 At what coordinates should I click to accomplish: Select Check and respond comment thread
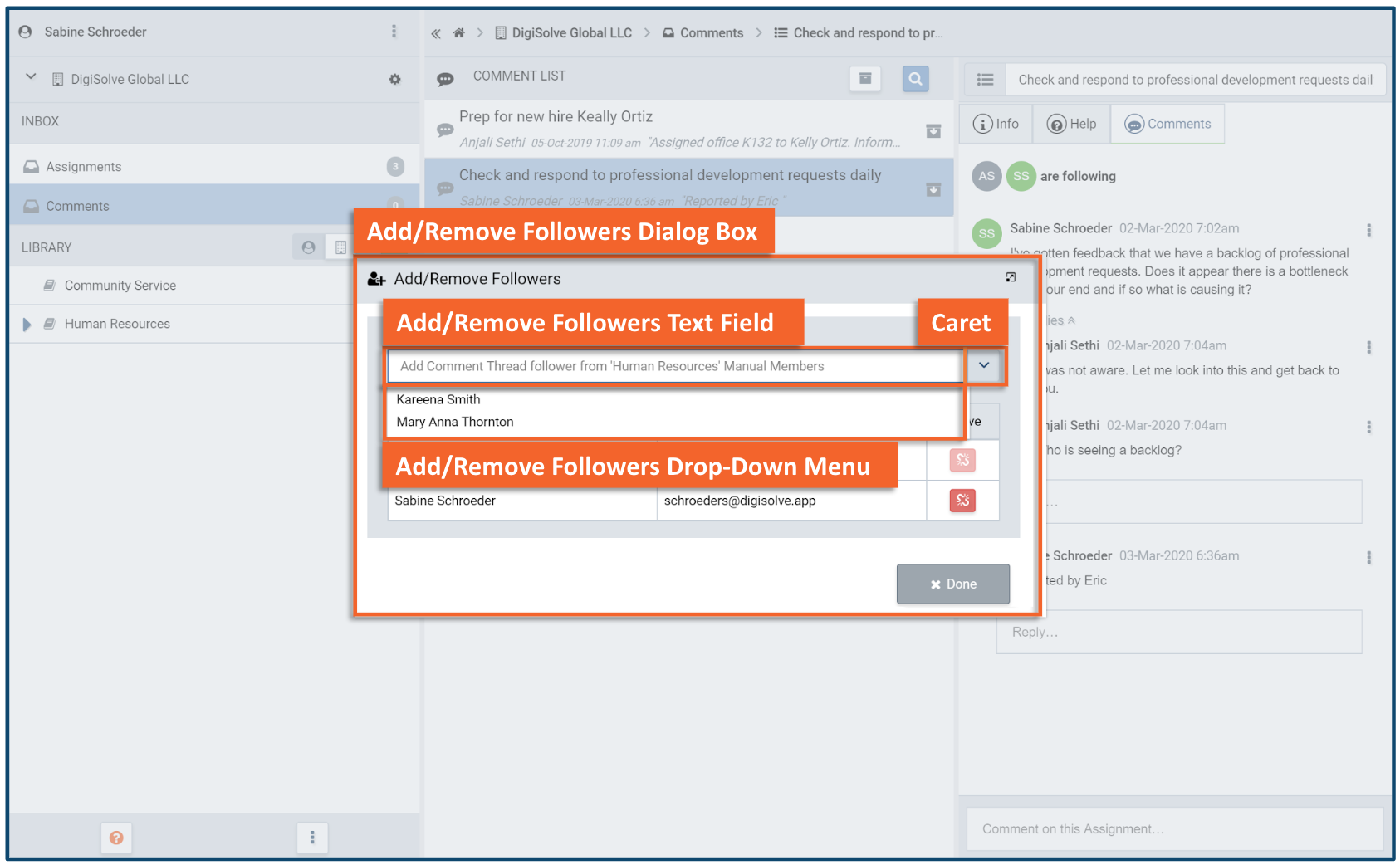[689, 187]
